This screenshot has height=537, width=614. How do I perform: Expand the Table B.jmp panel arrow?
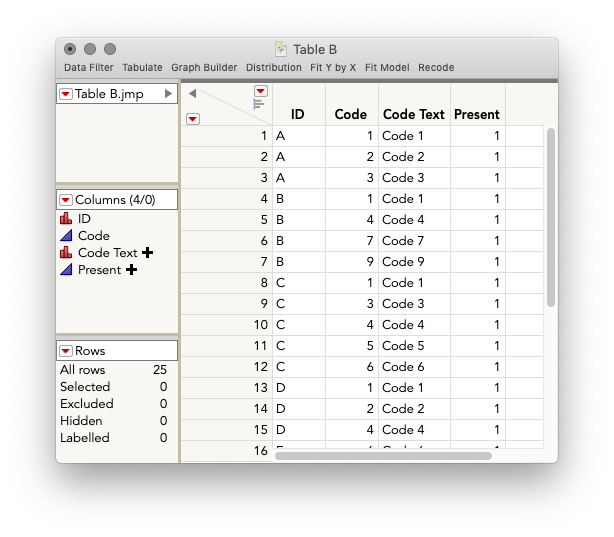168,94
